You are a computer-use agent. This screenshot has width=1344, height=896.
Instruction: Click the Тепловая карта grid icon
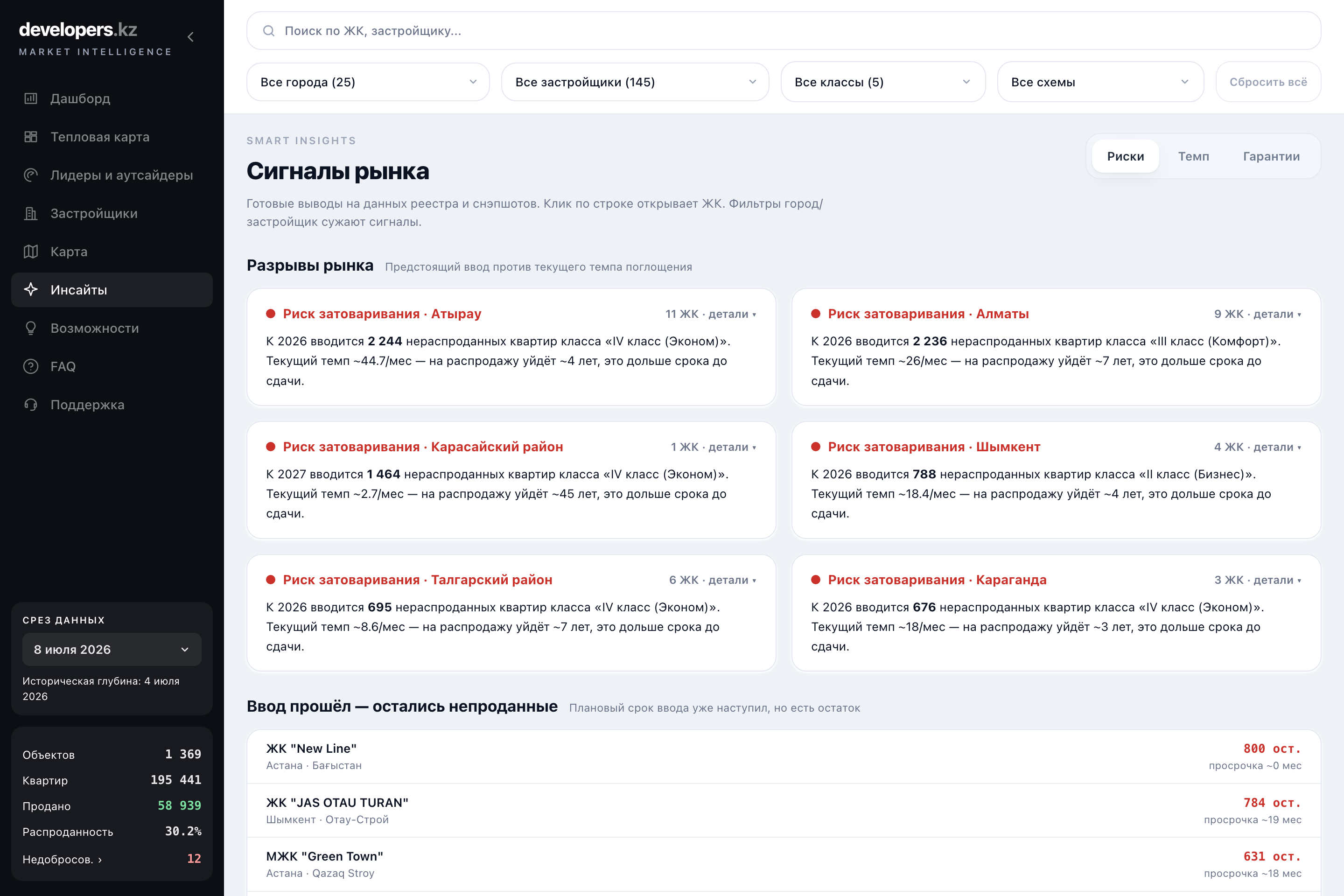31,137
